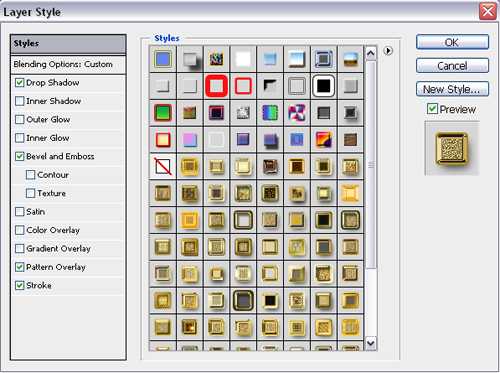The height and width of the screenshot is (373, 500).
Task: Close the Layer Style dialog
Action: click(488, 12)
